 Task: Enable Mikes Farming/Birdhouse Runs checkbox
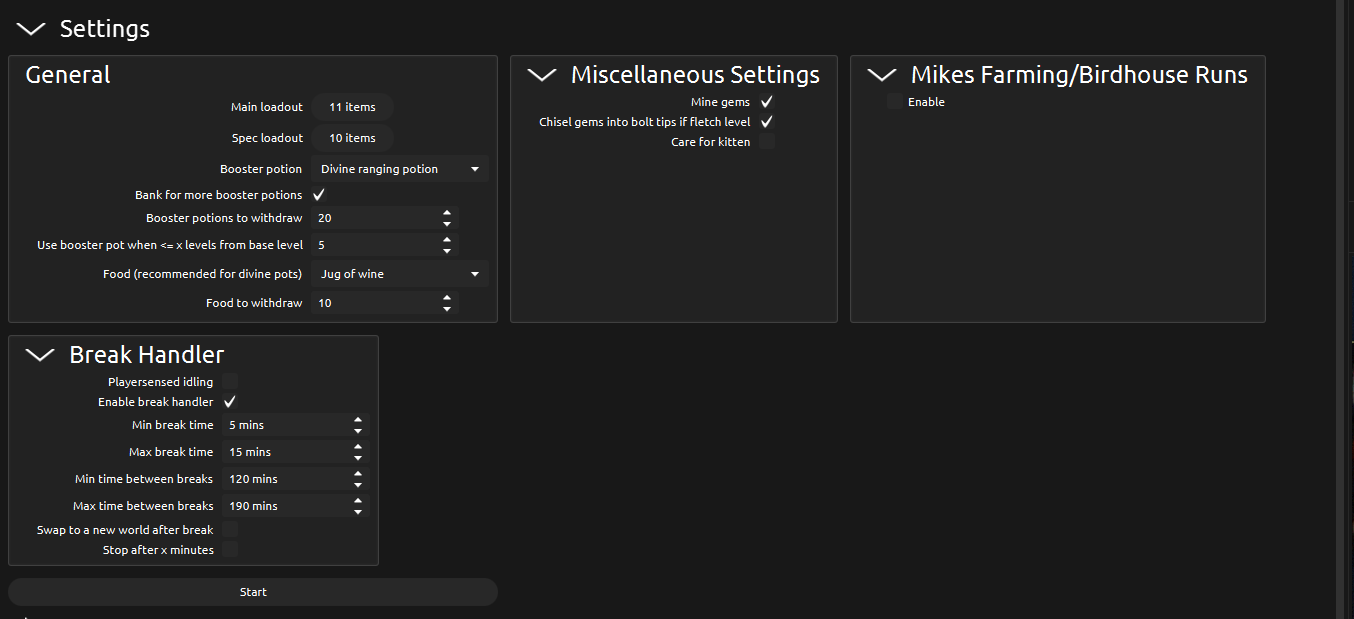coord(894,102)
